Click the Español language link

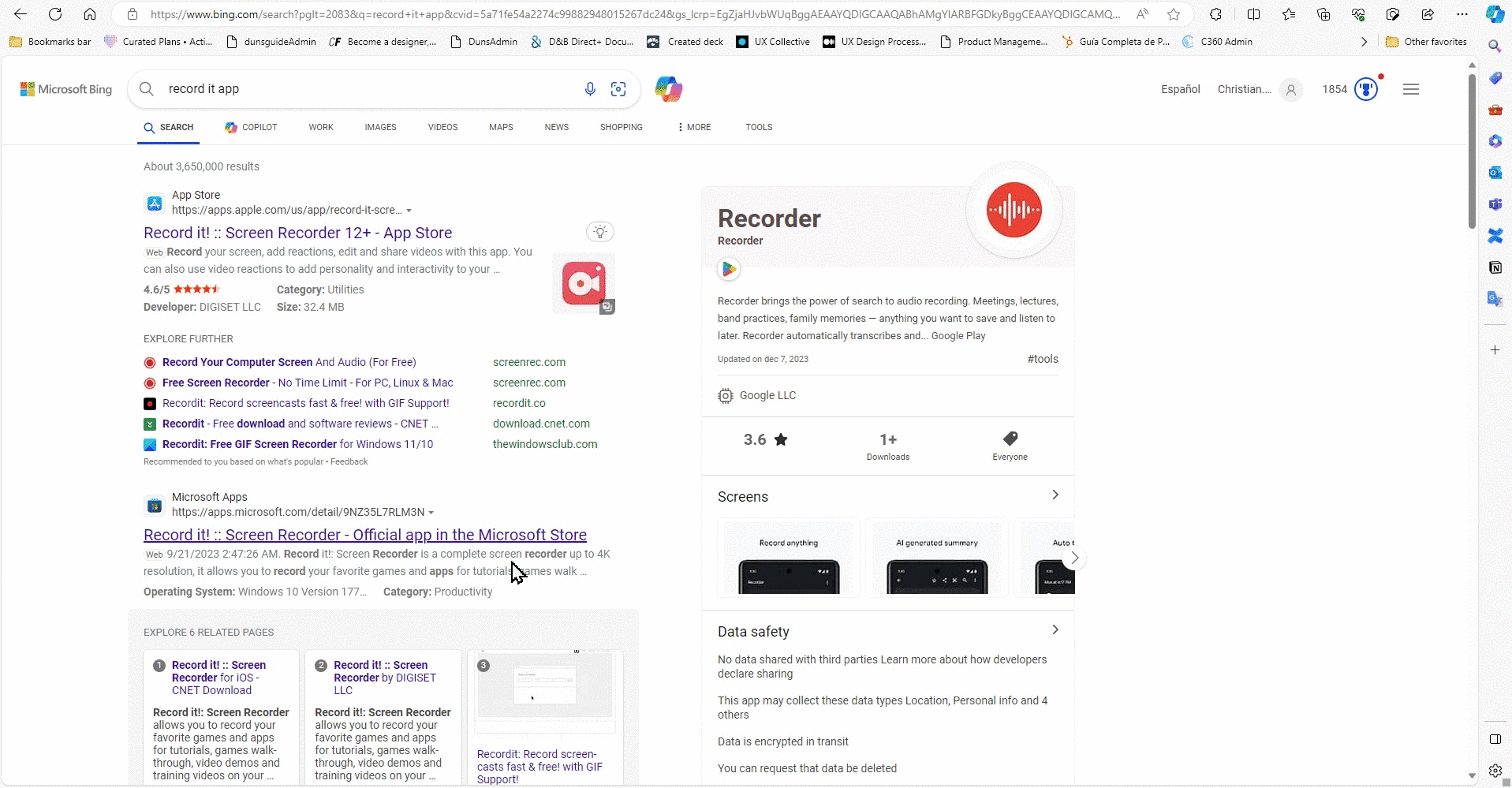click(x=1180, y=89)
